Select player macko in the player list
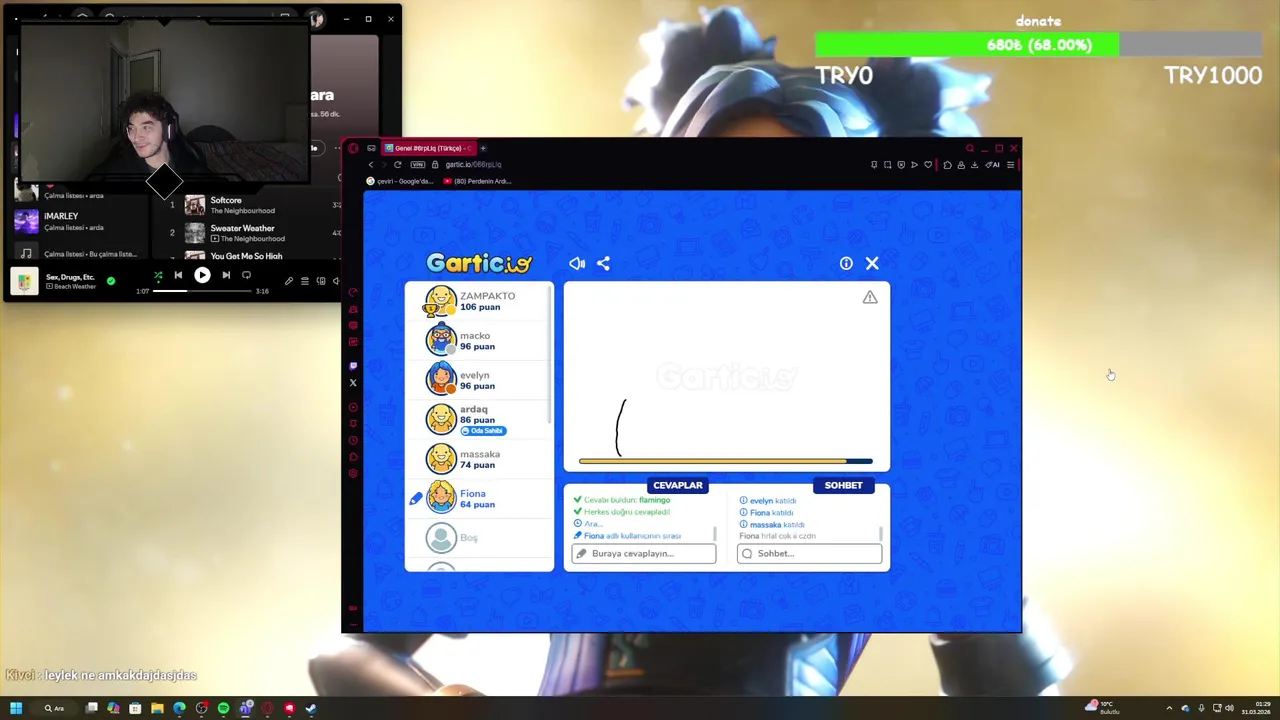This screenshot has width=1280, height=720. 478,341
